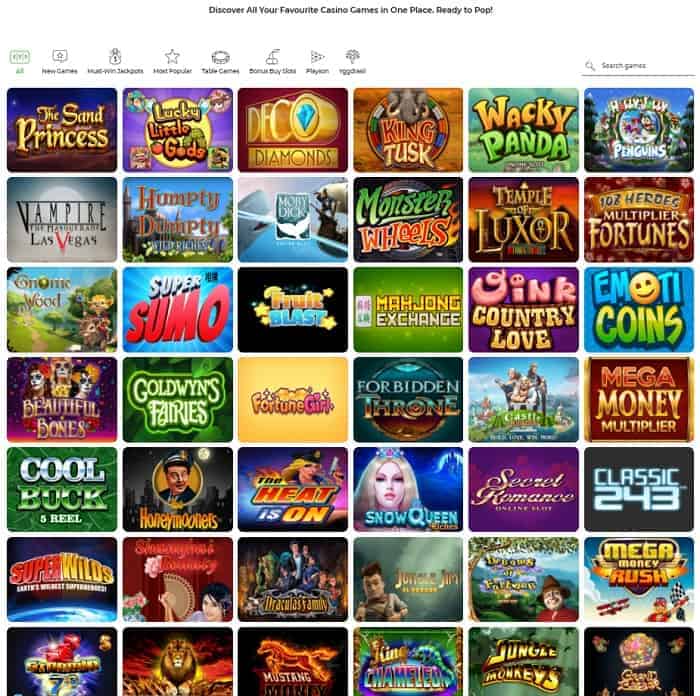Open the Deco Diamonds game tile
The height and width of the screenshot is (696, 700).
tap(293, 130)
